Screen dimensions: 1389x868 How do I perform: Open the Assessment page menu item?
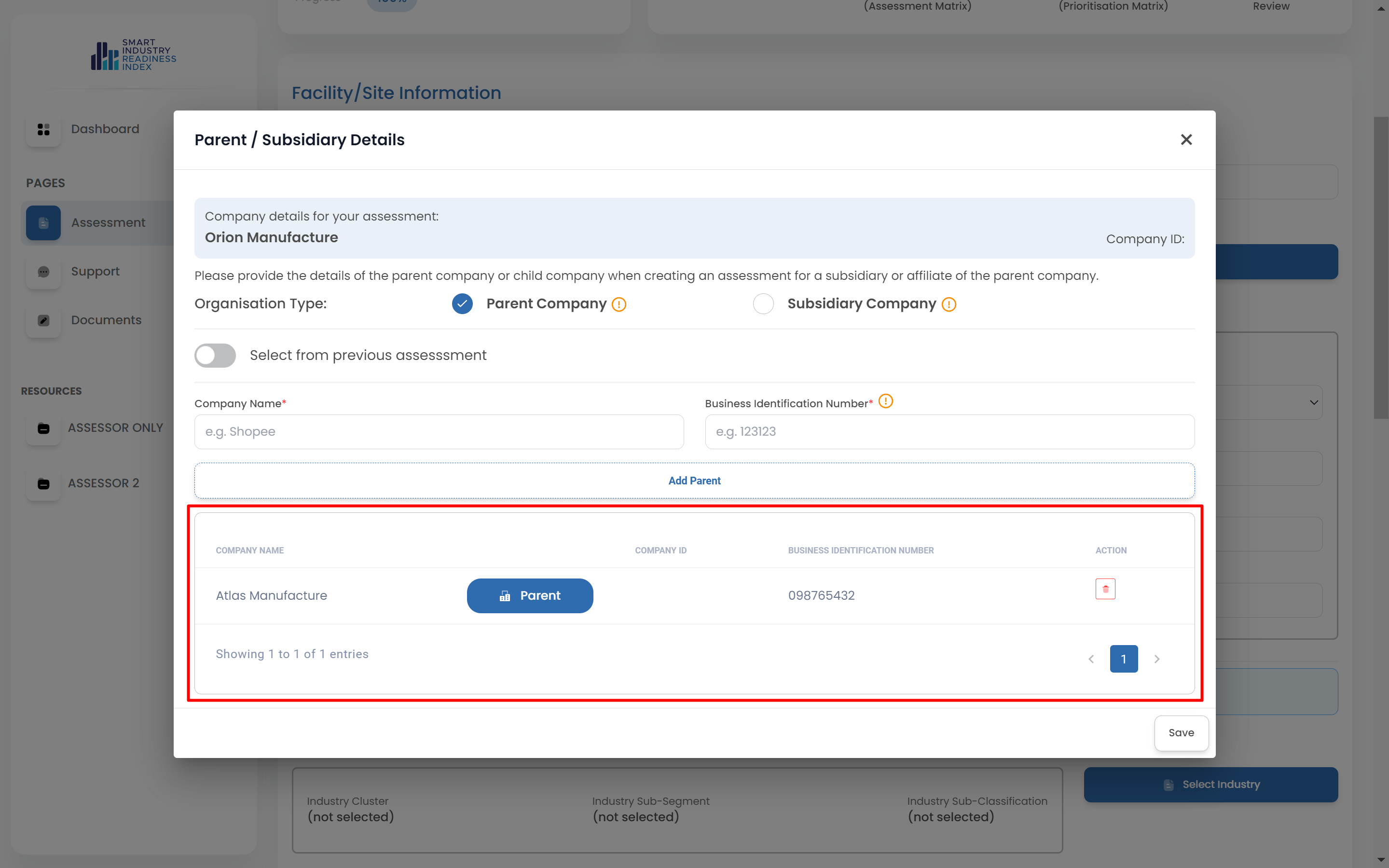pyautogui.click(x=108, y=223)
